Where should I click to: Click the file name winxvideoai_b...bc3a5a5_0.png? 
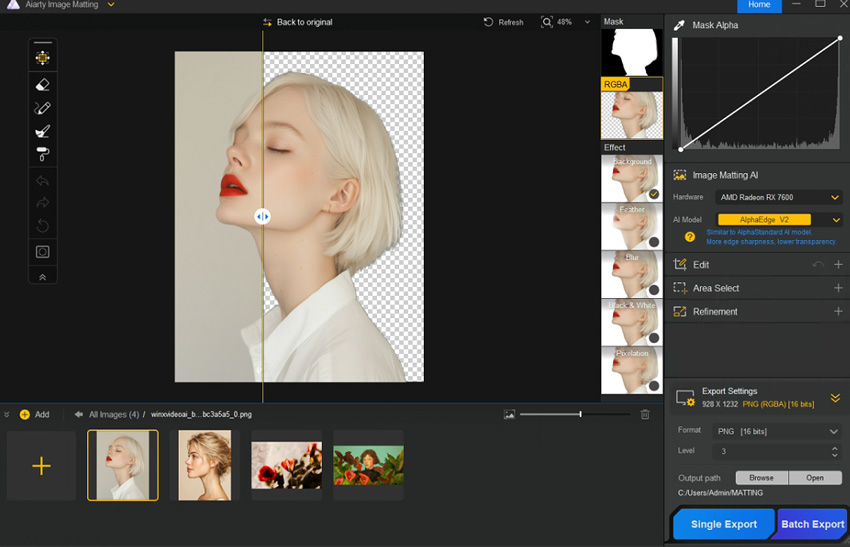point(201,414)
